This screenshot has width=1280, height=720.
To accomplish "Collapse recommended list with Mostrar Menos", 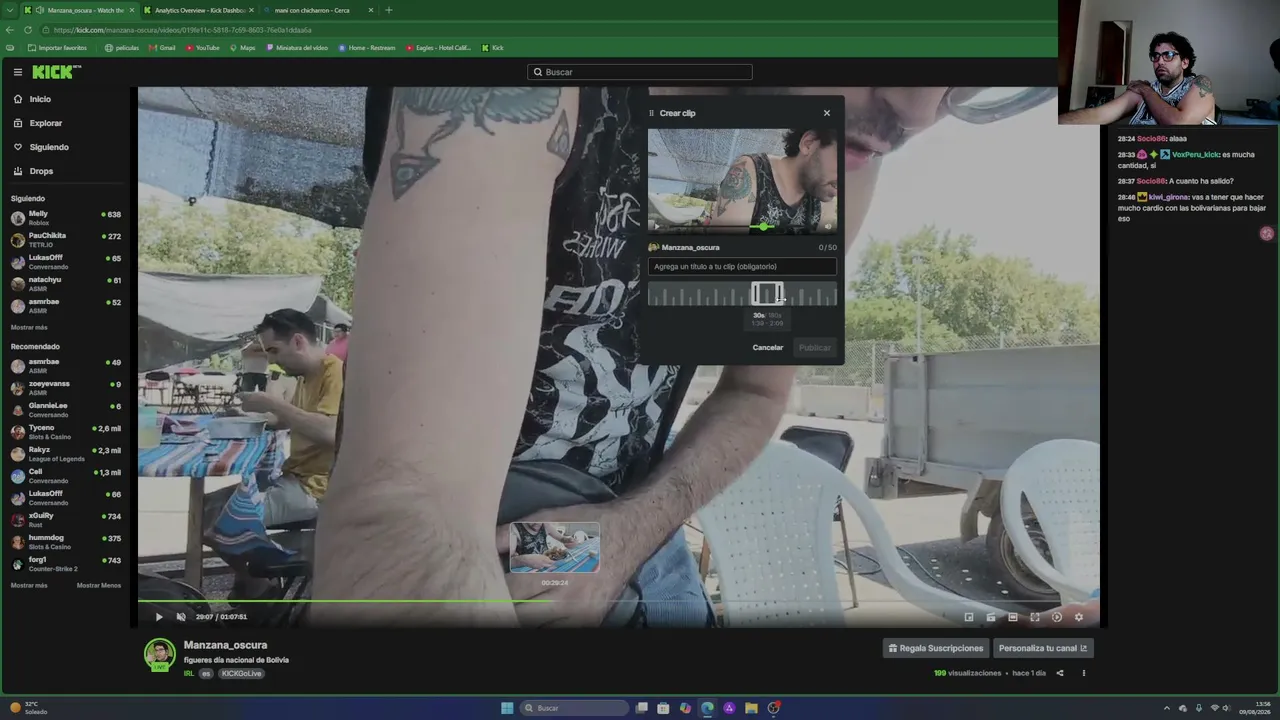I will [99, 585].
